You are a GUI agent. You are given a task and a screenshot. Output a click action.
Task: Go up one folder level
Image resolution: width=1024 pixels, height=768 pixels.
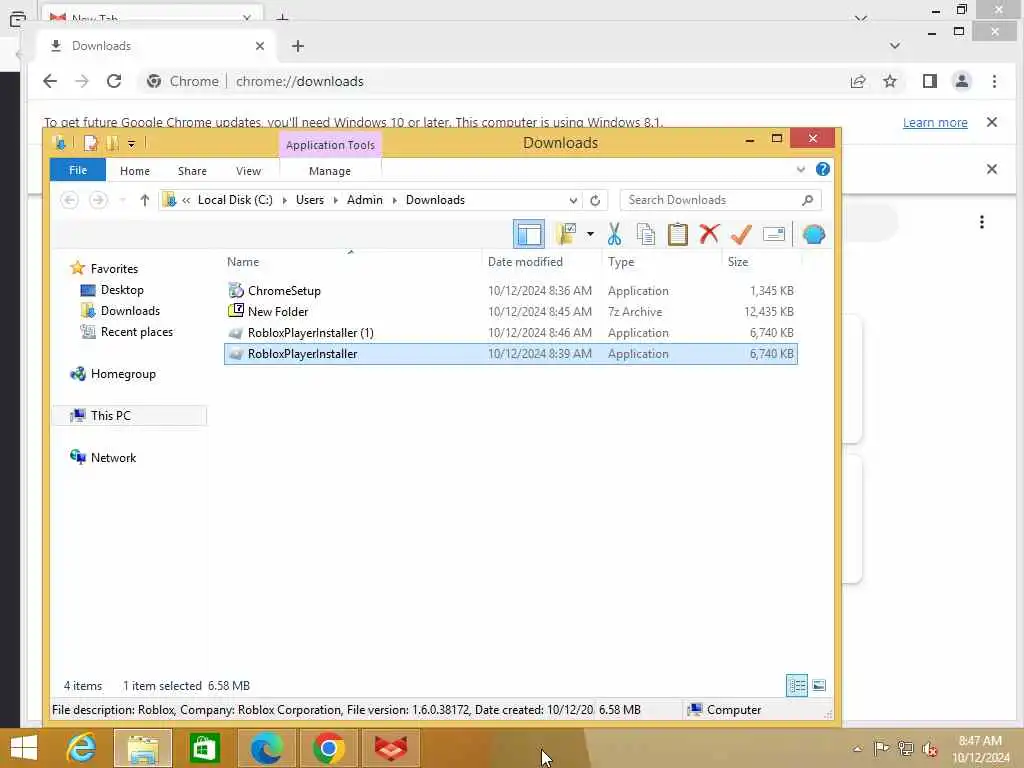tap(144, 200)
